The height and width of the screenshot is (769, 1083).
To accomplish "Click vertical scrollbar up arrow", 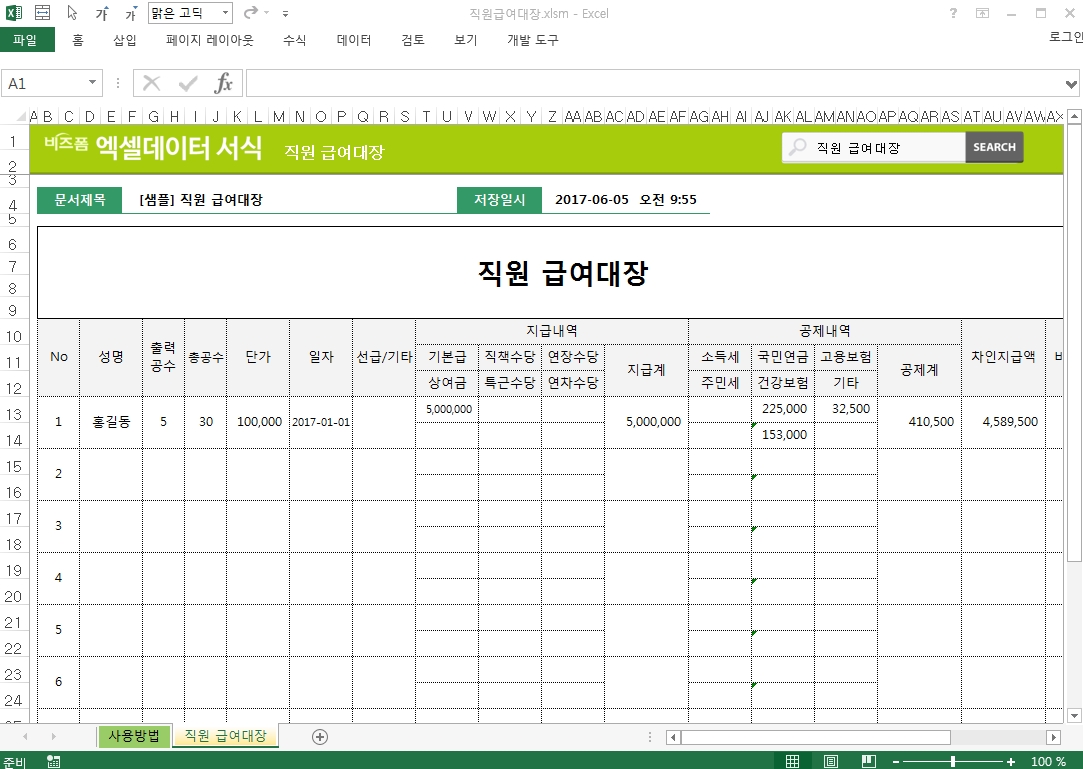I will coord(1073,117).
